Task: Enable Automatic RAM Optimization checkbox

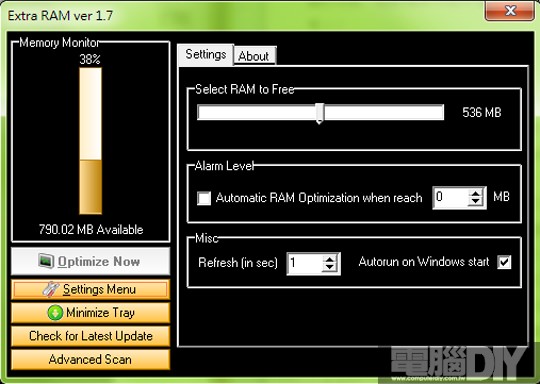Action: 204,198
